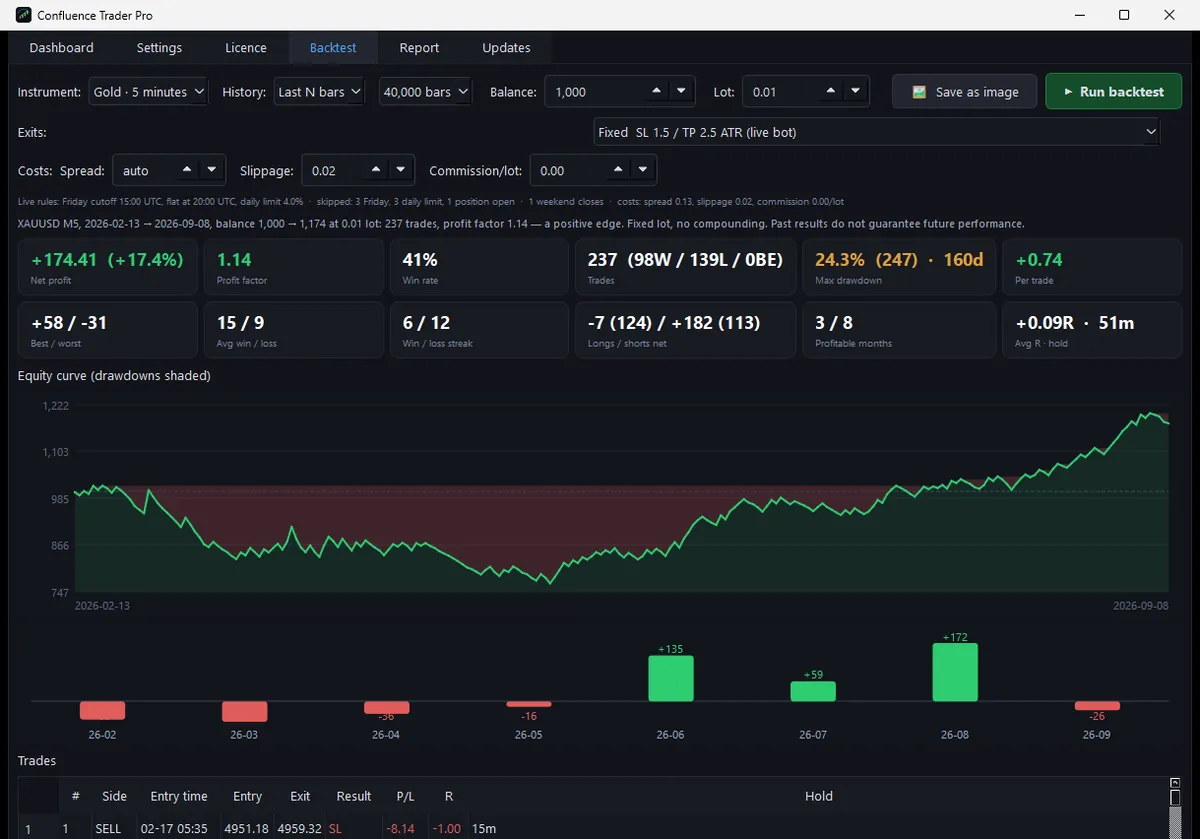This screenshot has height=839, width=1200.
Task: Click the Result column header
Action: coord(354,796)
